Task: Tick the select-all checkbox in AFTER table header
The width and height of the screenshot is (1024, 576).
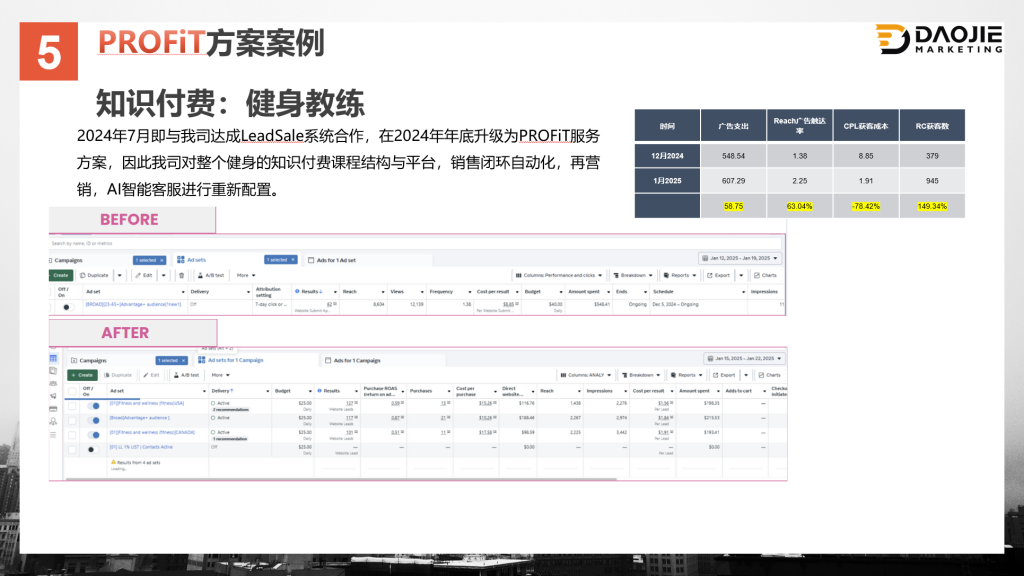Action: (x=72, y=391)
